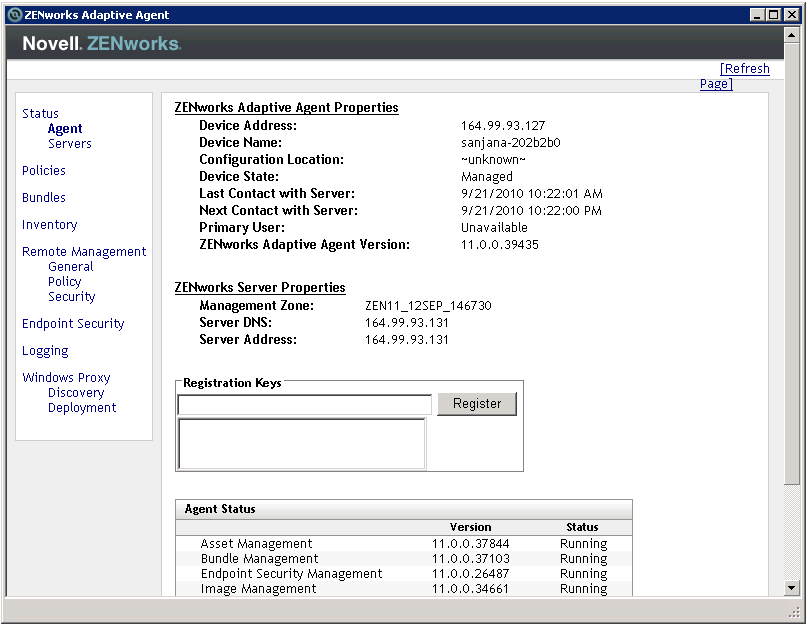This screenshot has height=626, width=808.
Task: Go to the Policies page
Action: (44, 170)
